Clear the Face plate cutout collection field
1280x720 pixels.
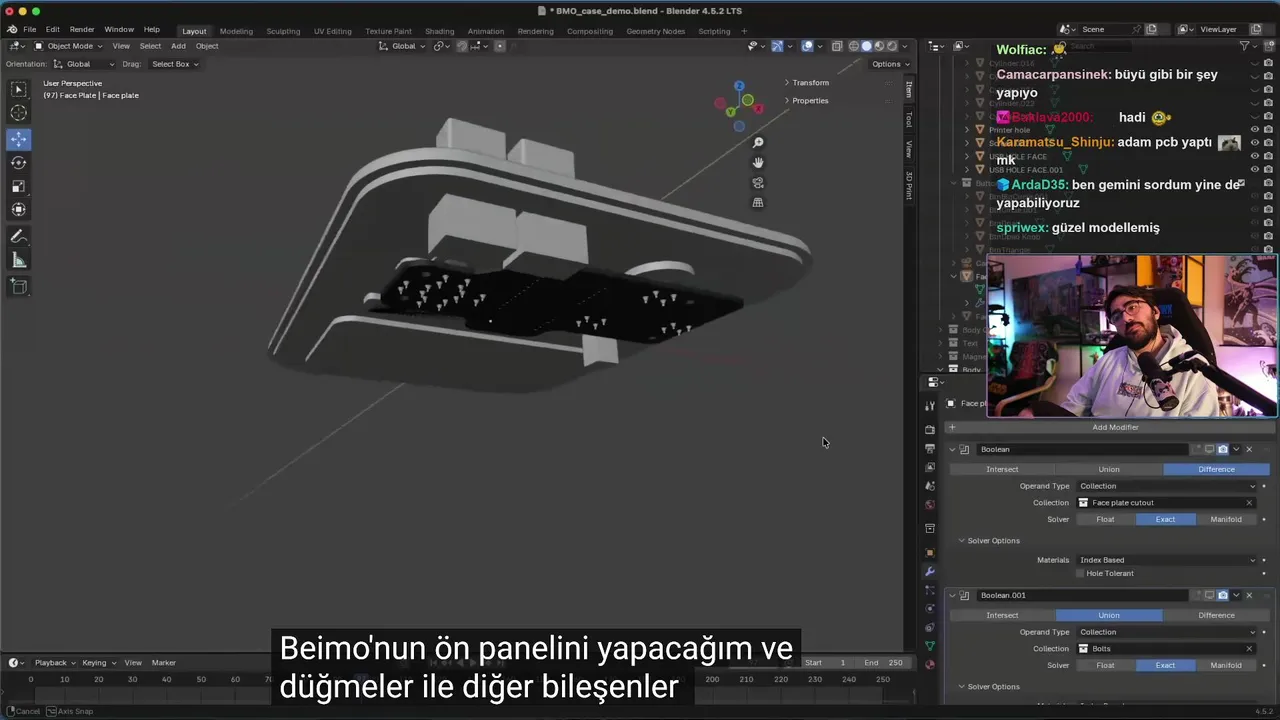pos(1249,503)
